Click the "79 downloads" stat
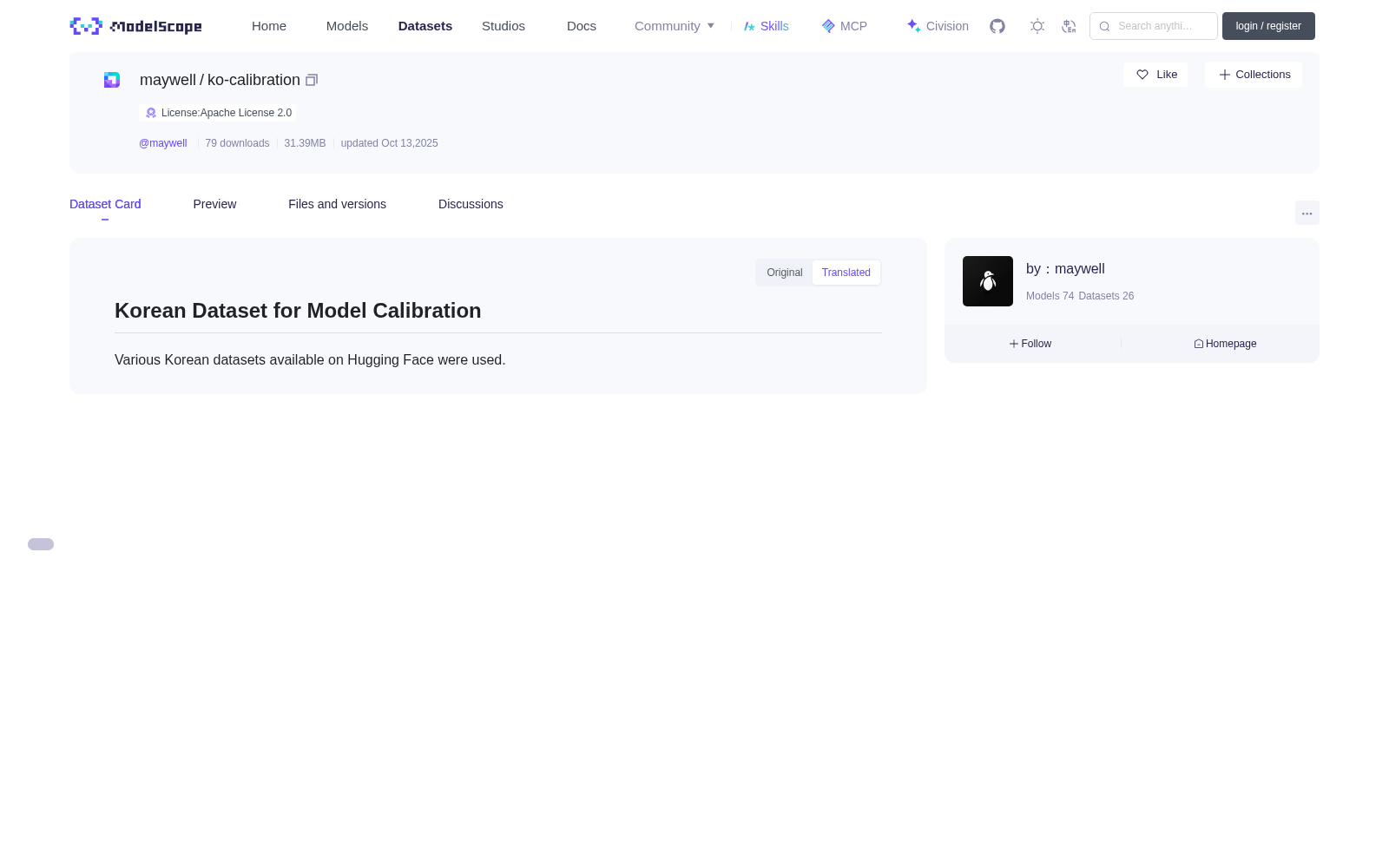This screenshot has width=1389, height=868. tap(237, 143)
